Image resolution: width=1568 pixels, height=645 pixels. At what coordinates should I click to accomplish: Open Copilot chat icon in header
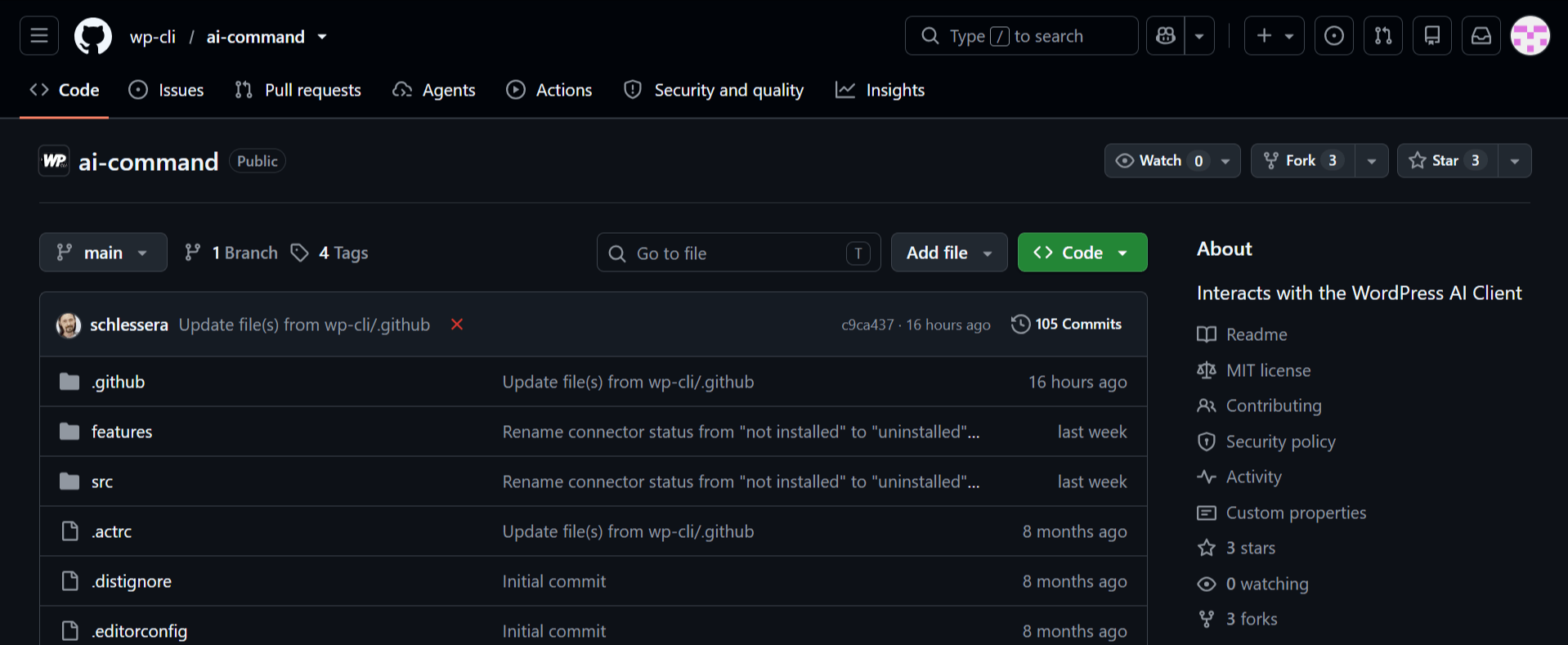click(x=1166, y=36)
